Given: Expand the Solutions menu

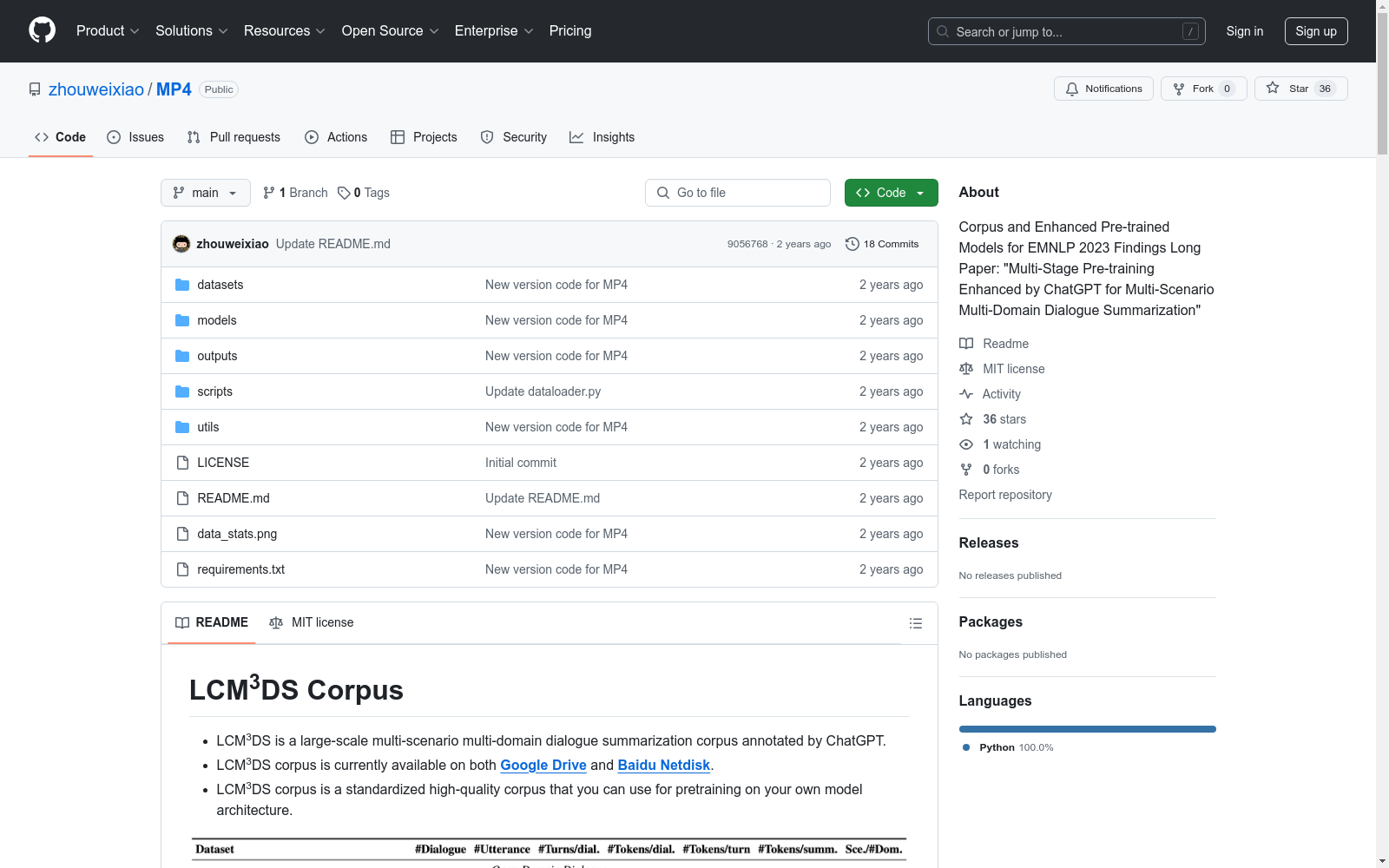Looking at the screenshot, I should 191,30.
